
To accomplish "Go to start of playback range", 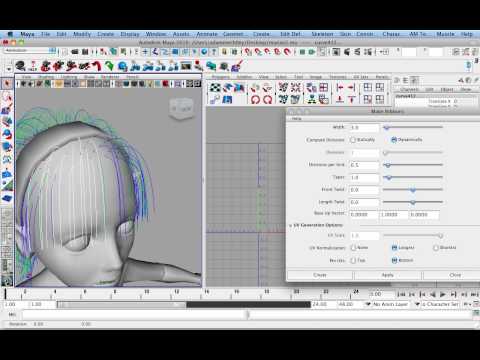I will (x=401, y=295).
